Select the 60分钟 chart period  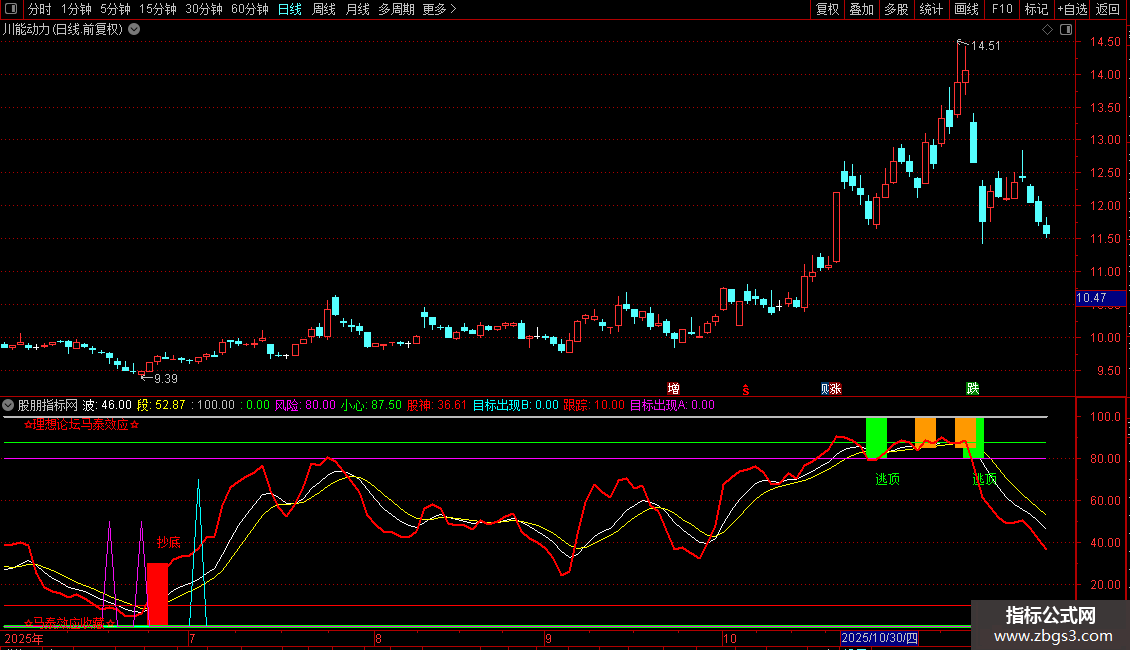250,9
